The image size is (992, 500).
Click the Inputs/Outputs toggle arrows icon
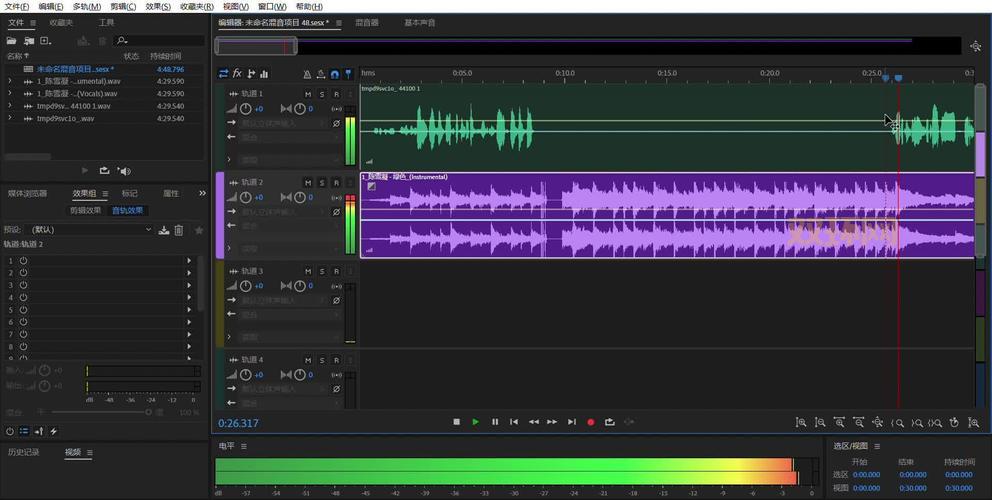pos(223,74)
